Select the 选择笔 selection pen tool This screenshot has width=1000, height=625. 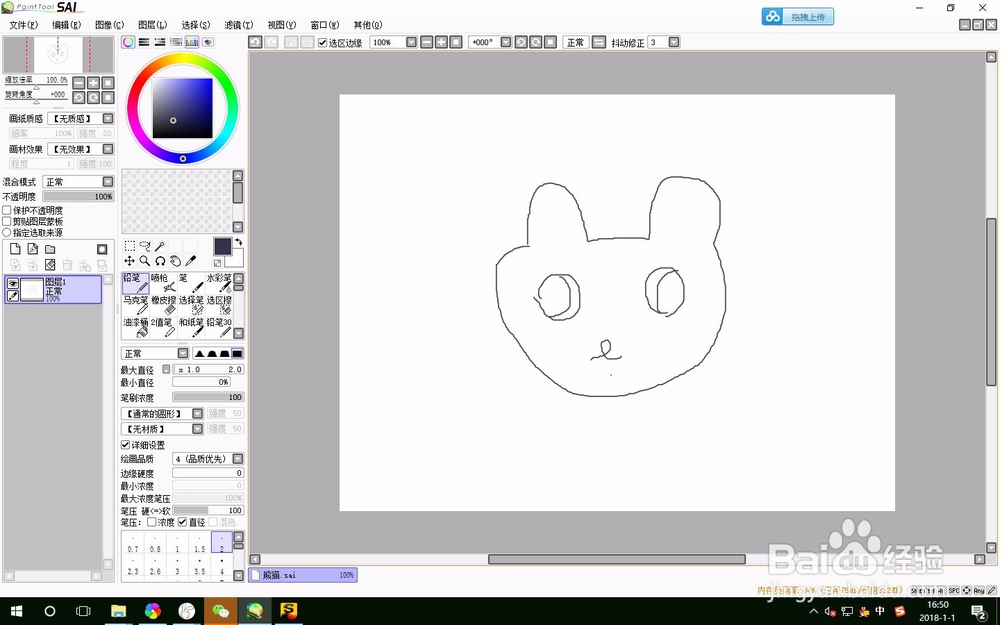pyautogui.click(x=191, y=305)
